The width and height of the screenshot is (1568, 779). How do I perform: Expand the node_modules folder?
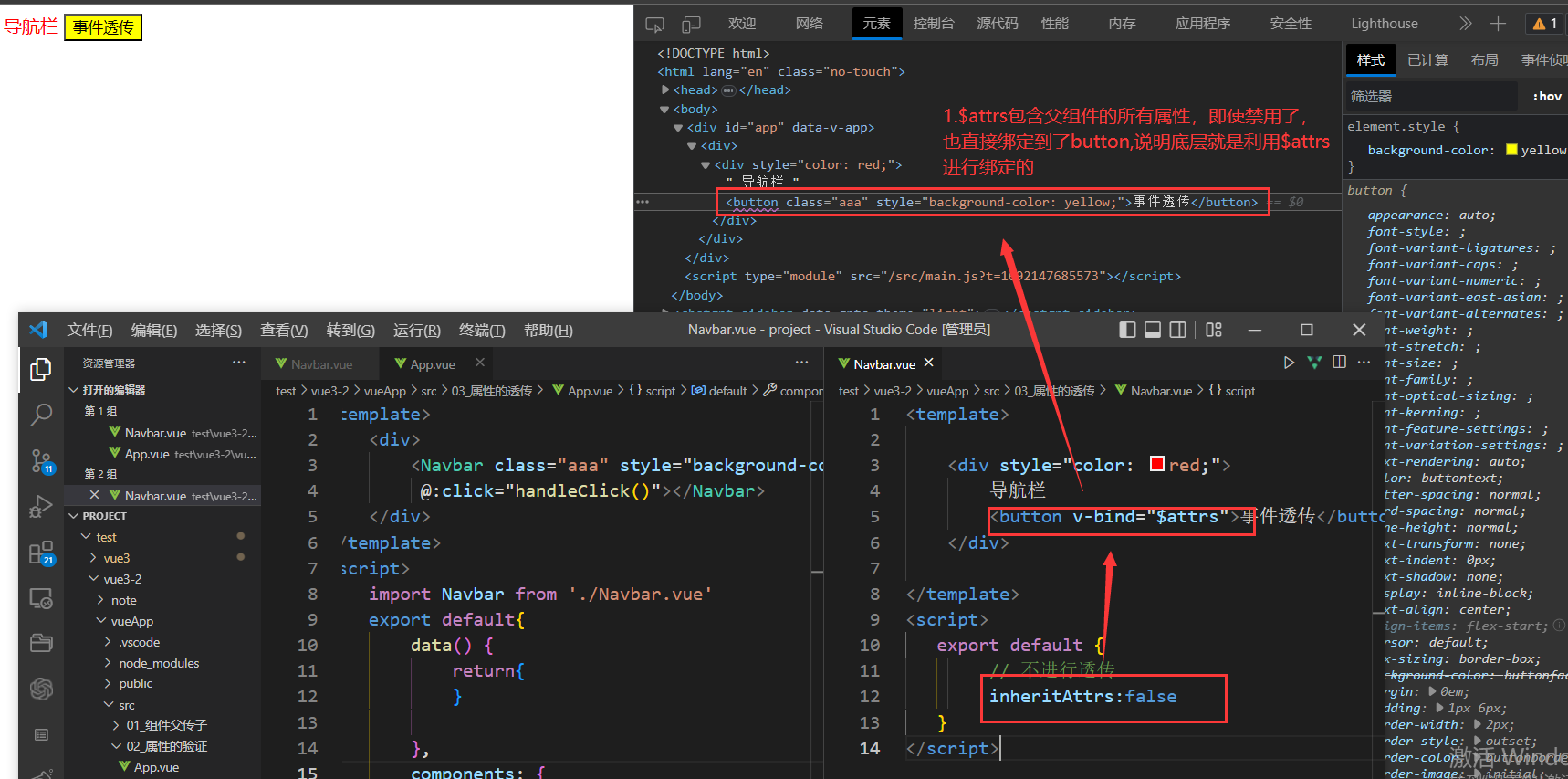(109, 663)
